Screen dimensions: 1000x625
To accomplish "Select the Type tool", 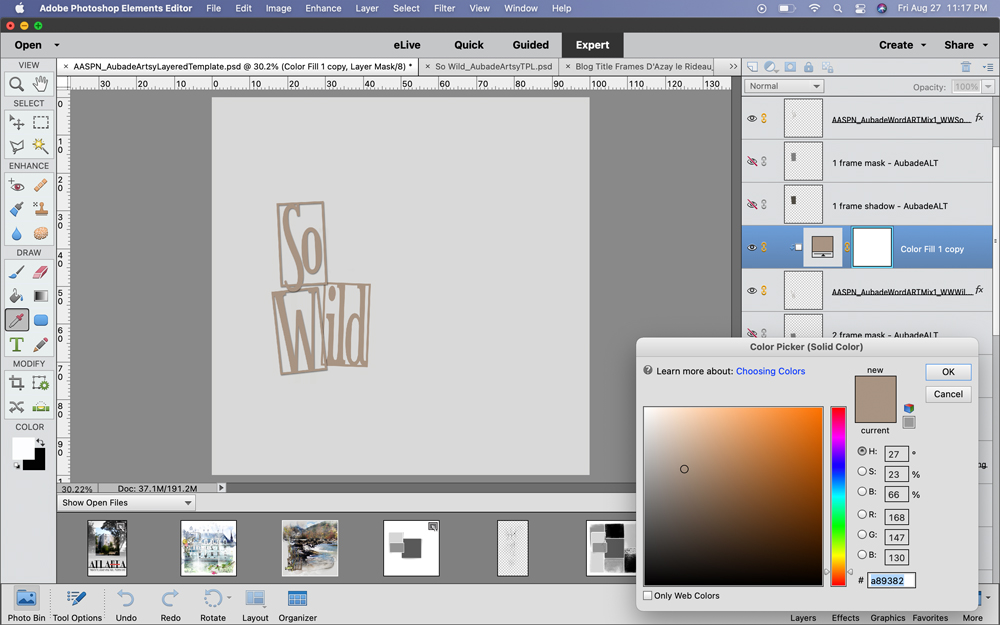I will tap(17, 344).
